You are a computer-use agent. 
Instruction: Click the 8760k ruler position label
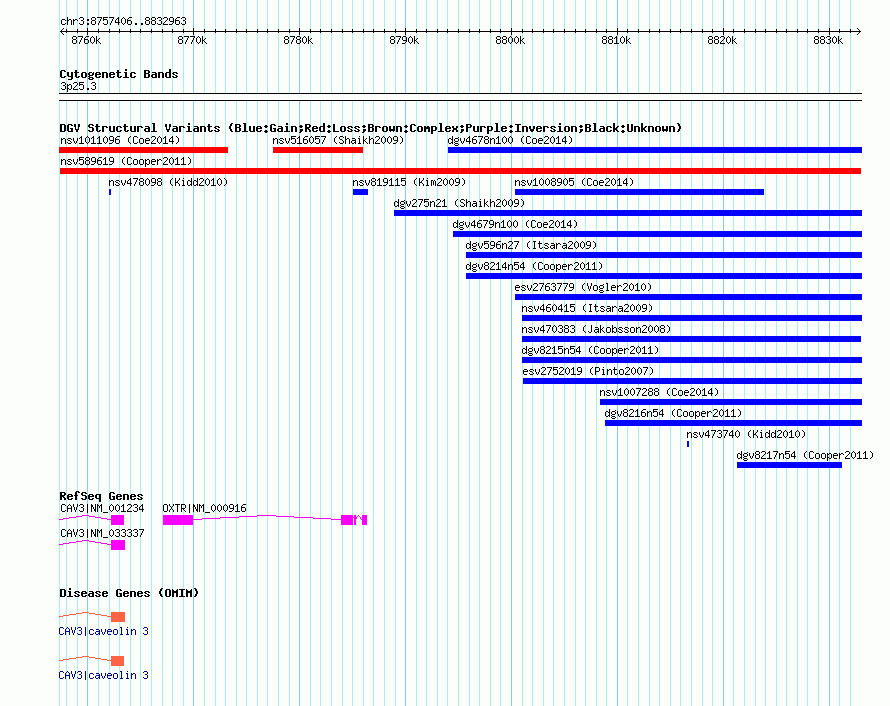(x=86, y=40)
